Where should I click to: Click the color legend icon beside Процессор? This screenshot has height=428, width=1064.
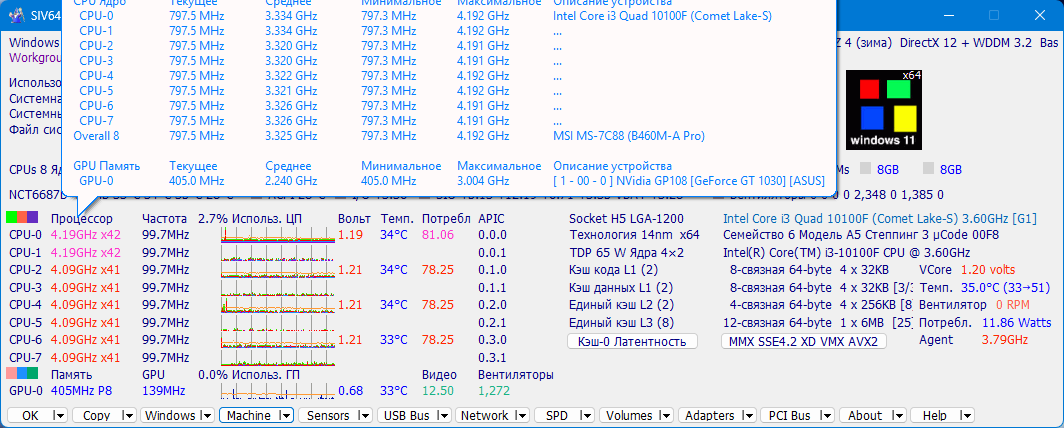(22, 218)
